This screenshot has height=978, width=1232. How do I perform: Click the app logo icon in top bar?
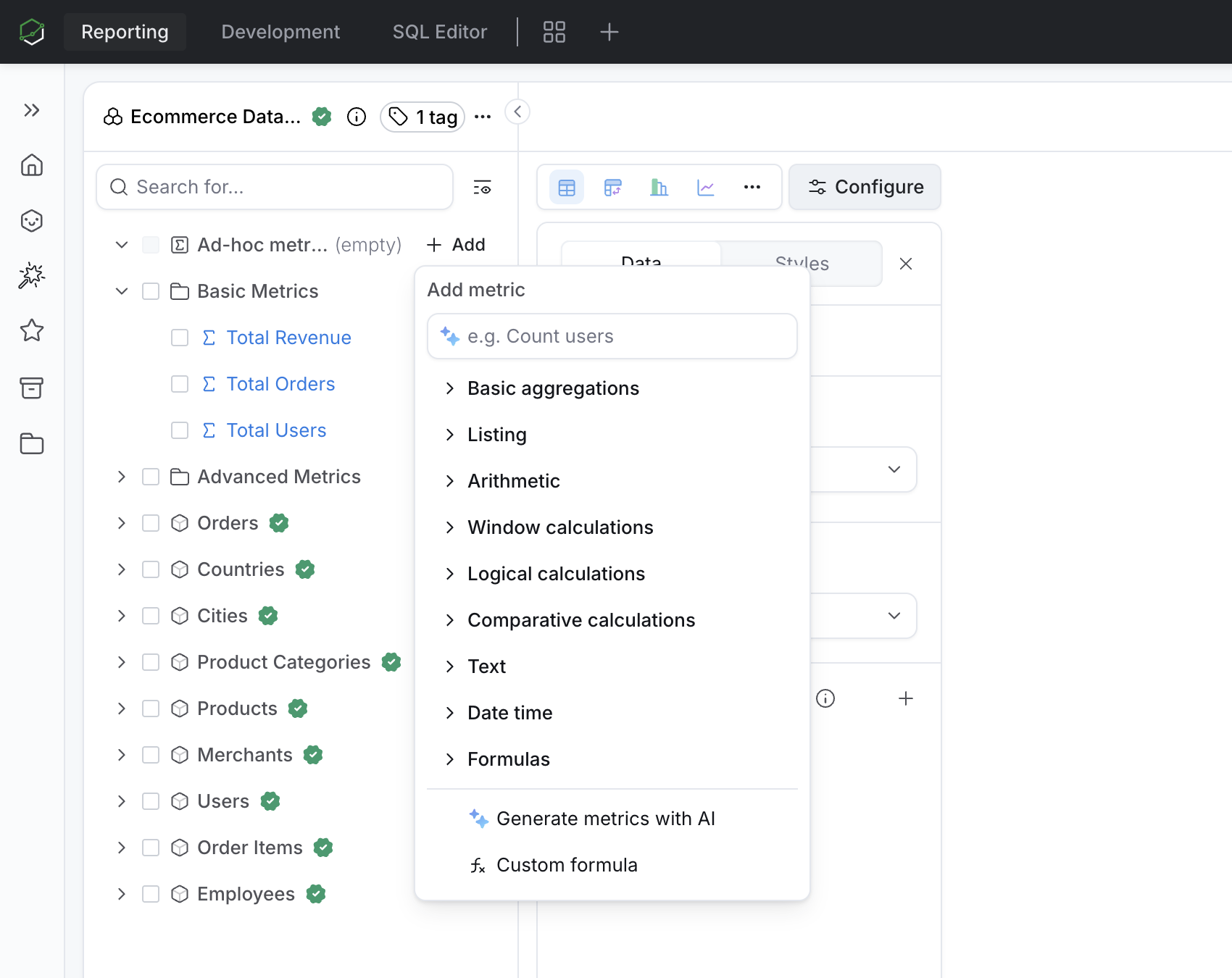pyautogui.click(x=32, y=32)
